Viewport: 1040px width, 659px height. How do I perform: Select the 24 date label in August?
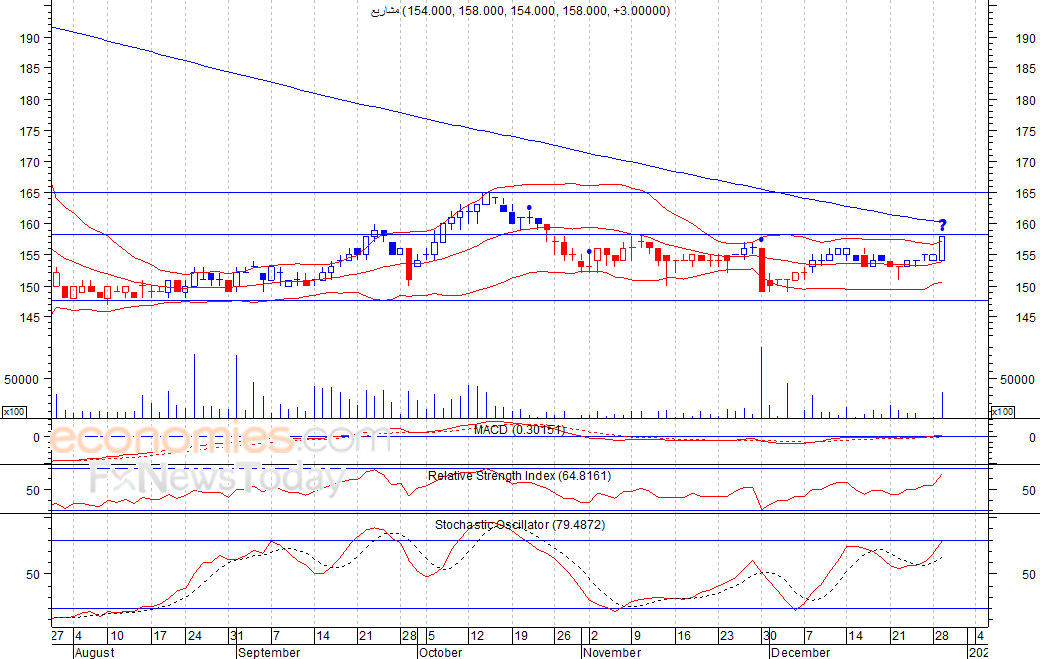pyautogui.click(x=194, y=636)
